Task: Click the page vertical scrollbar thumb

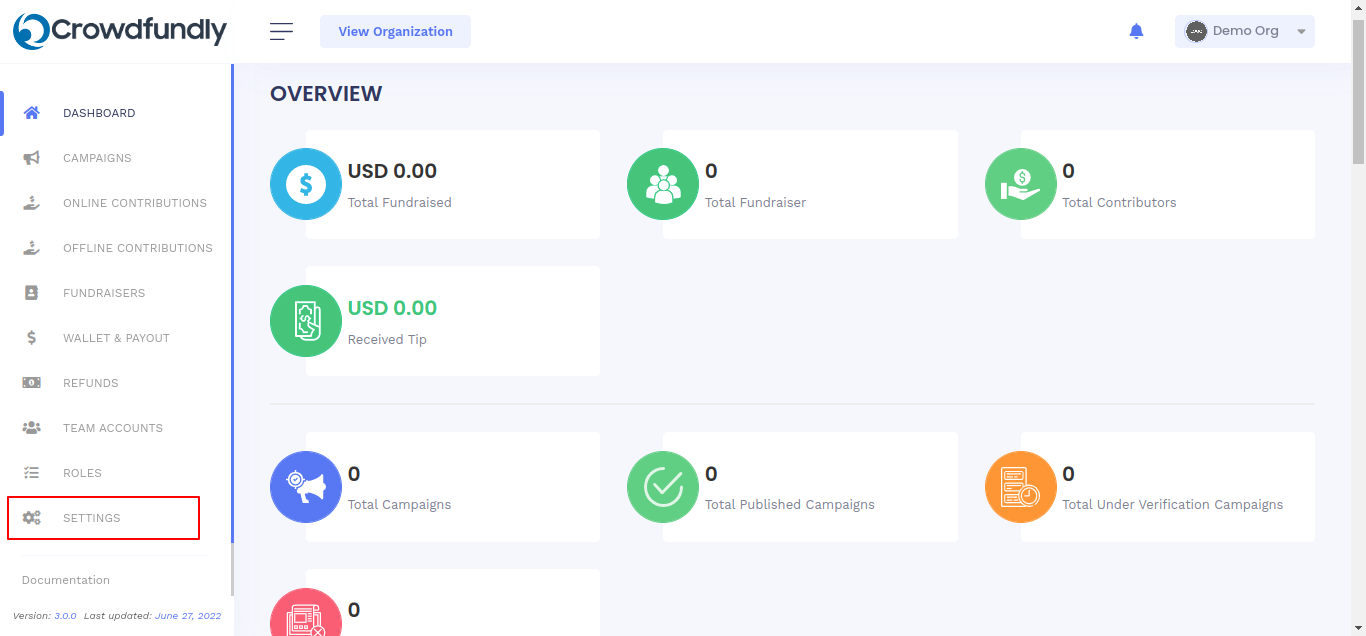Action: point(1358,90)
